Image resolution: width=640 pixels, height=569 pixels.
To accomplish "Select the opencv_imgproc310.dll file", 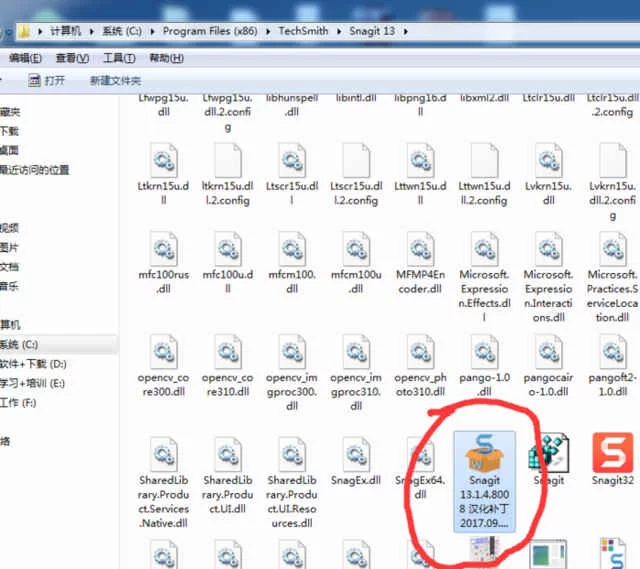I will click(x=356, y=373).
